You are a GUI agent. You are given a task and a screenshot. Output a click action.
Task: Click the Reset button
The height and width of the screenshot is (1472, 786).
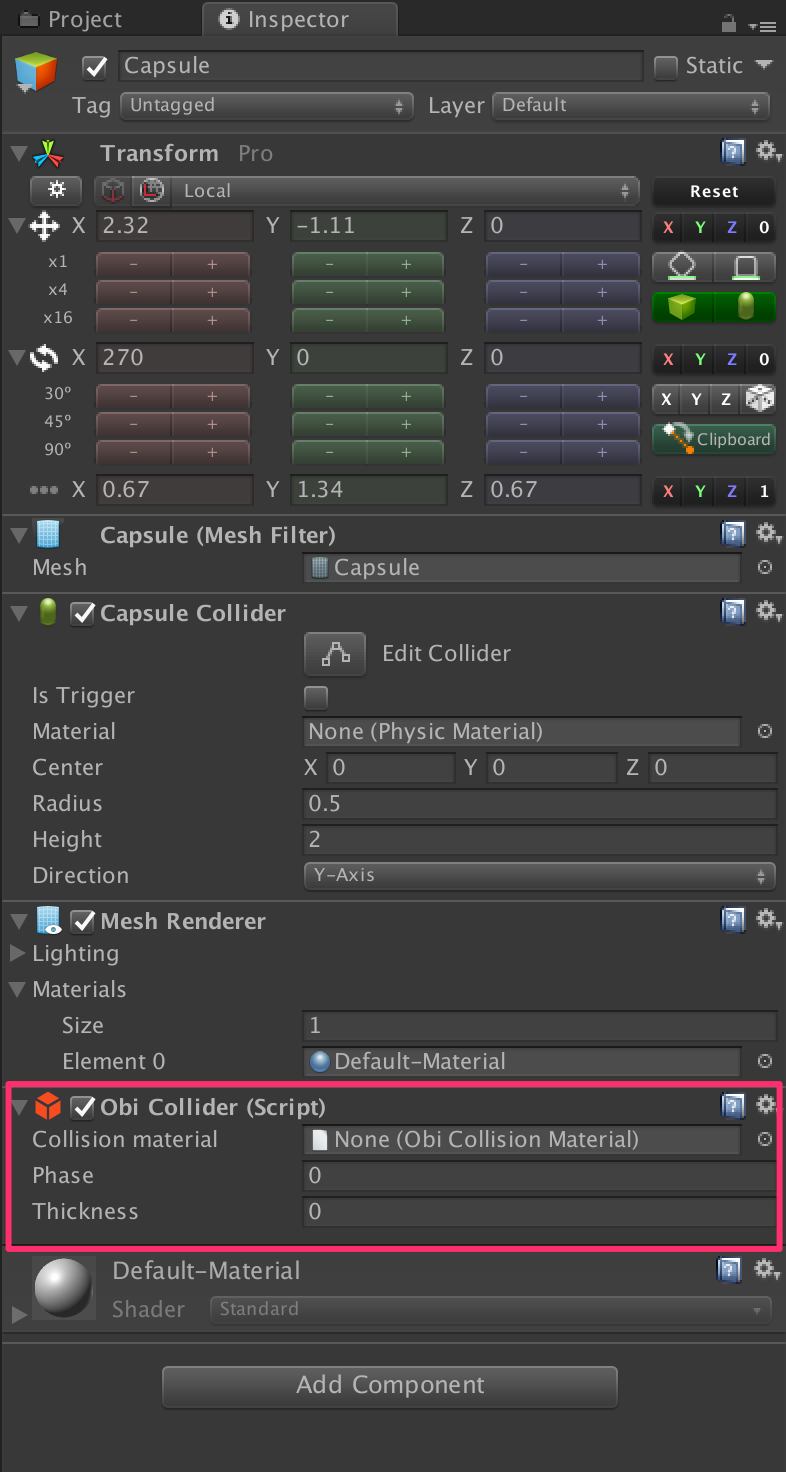(x=713, y=191)
